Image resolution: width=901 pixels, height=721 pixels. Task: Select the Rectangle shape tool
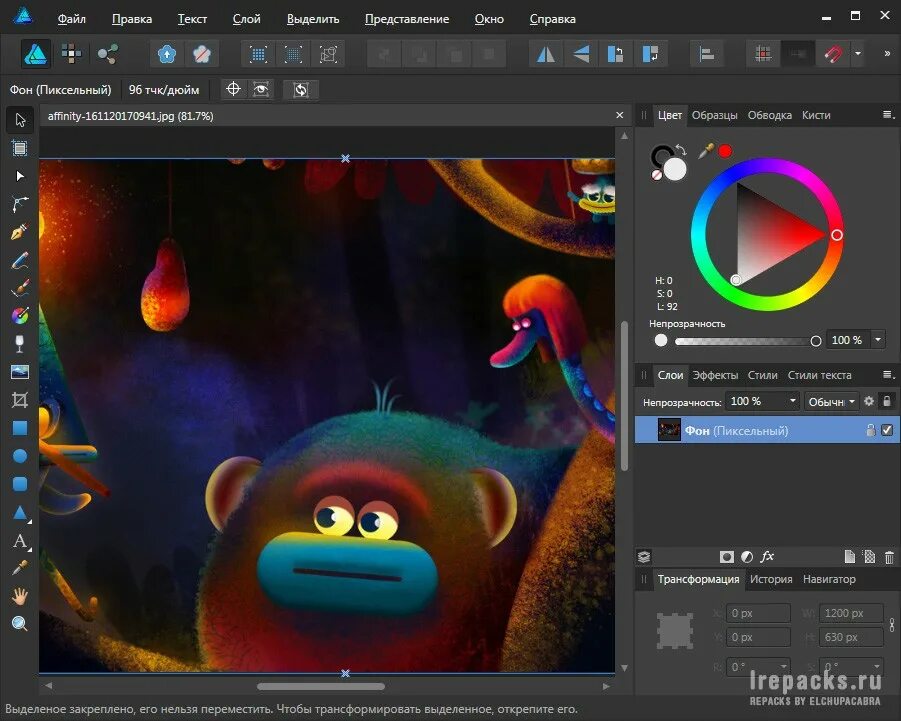click(20, 428)
